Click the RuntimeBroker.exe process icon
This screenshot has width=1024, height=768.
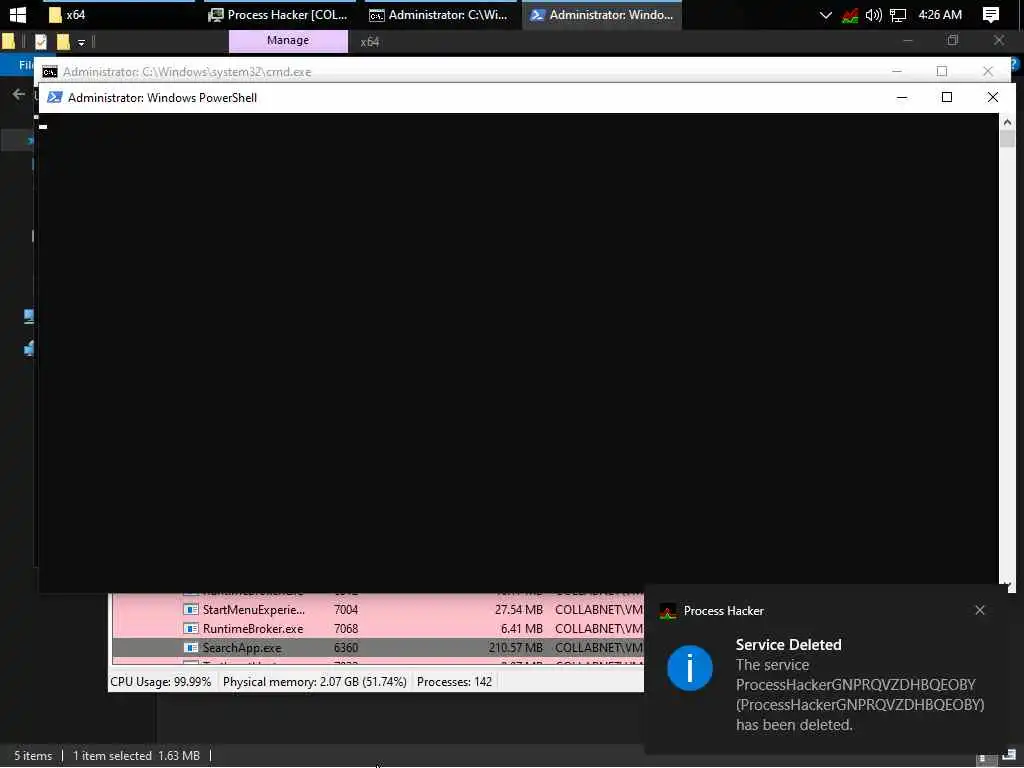[x=191, y=628]
